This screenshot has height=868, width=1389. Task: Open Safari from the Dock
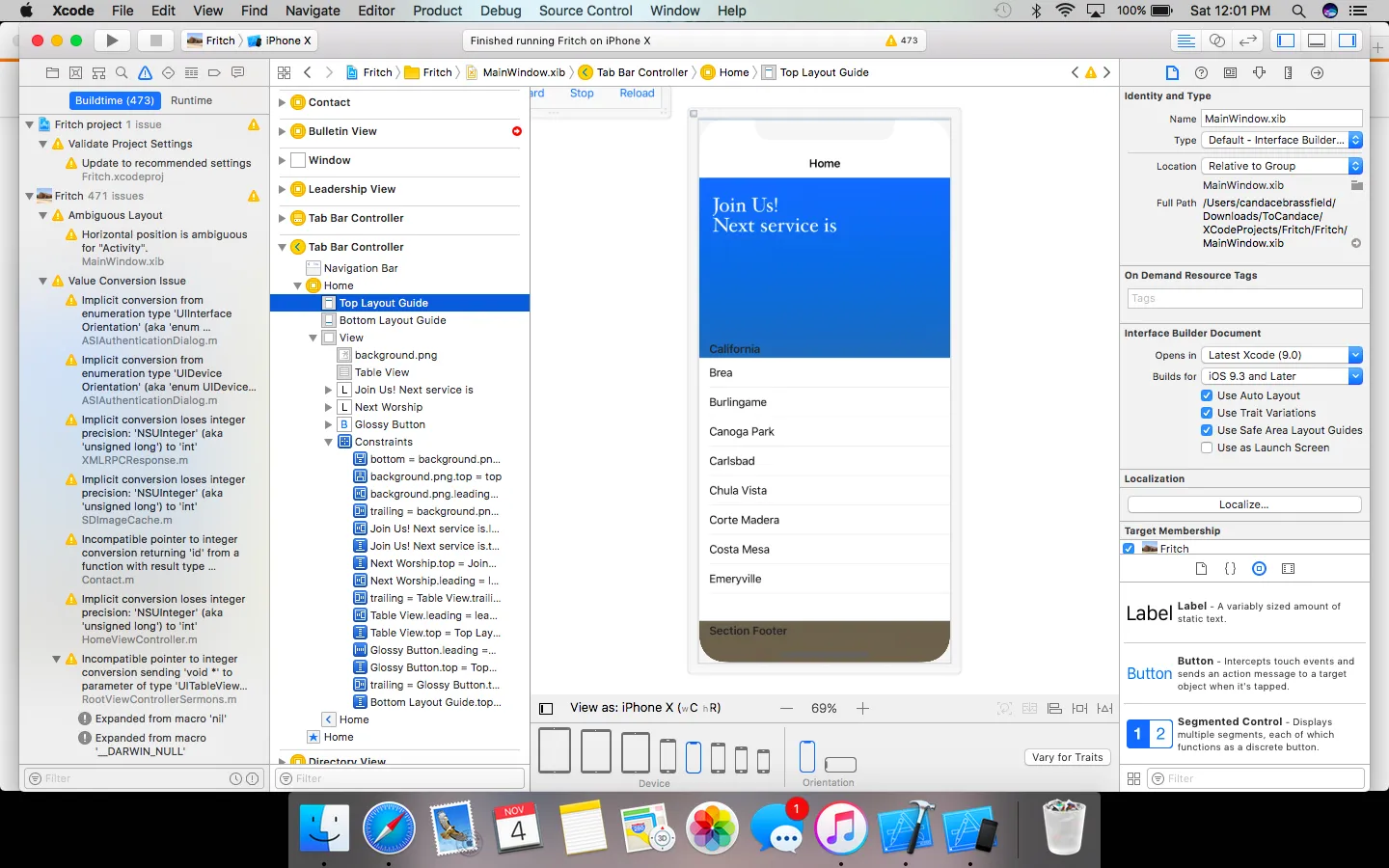(x=389, y=827)
